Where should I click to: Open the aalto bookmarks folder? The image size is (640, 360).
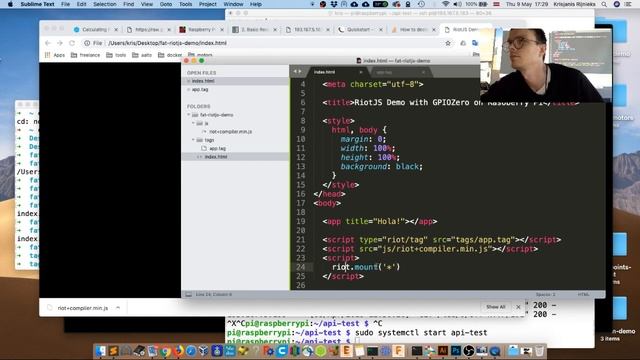pyautogui.click(x=142, y=55)
